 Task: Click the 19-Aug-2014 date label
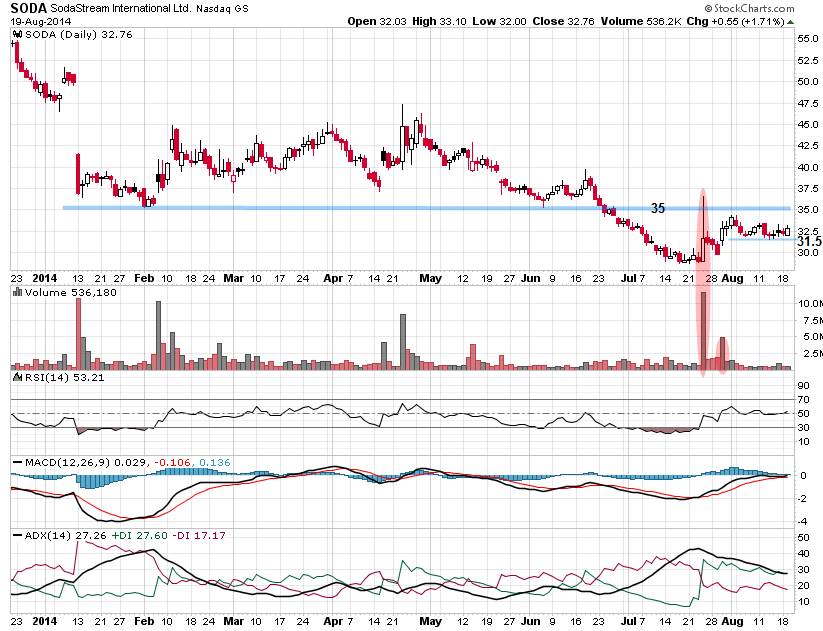coord(41,22)
